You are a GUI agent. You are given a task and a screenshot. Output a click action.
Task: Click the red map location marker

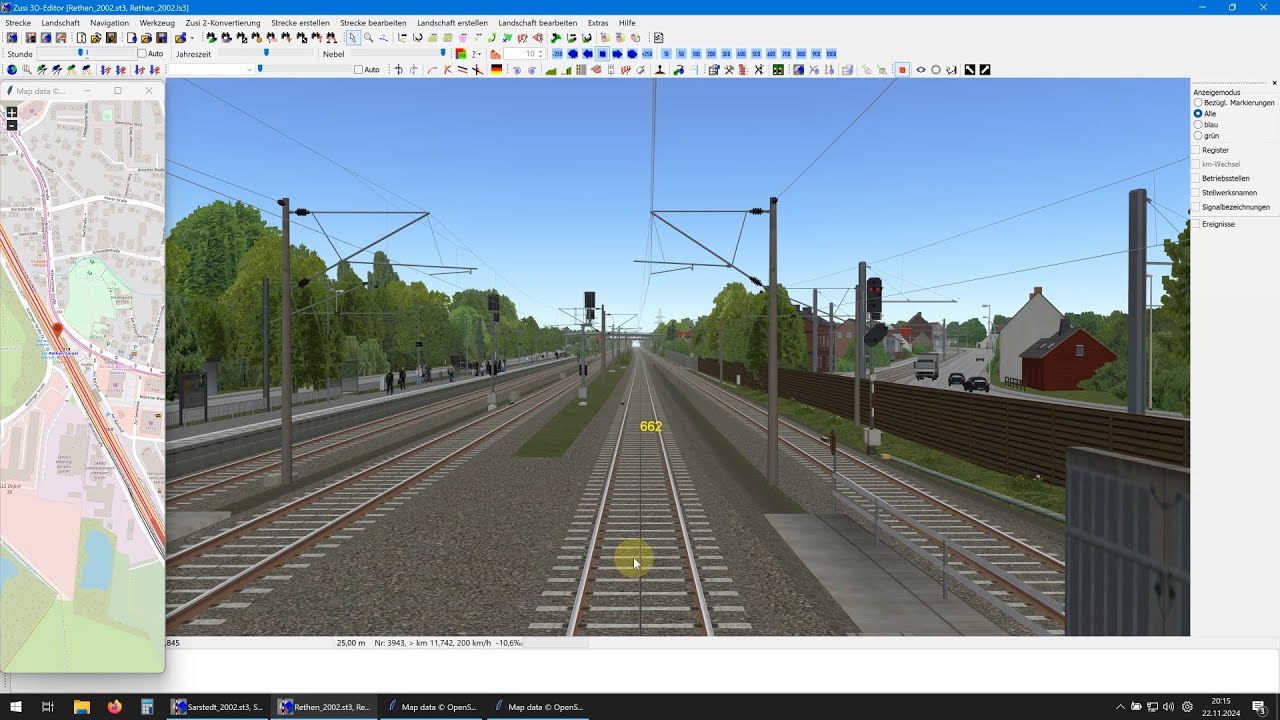(x=57, y=330)
